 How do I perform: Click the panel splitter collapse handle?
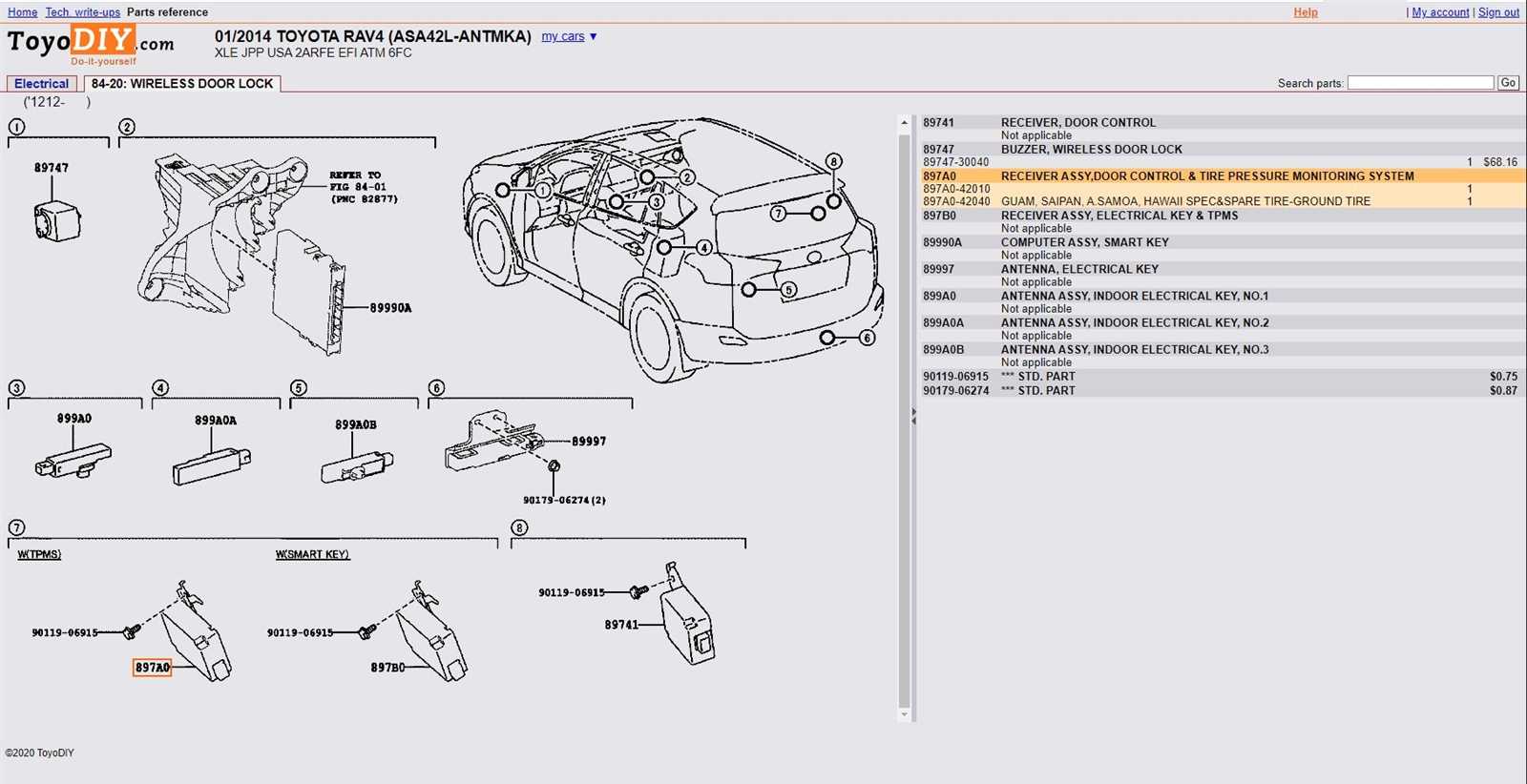pyautogui.click(x=913, y=416)
